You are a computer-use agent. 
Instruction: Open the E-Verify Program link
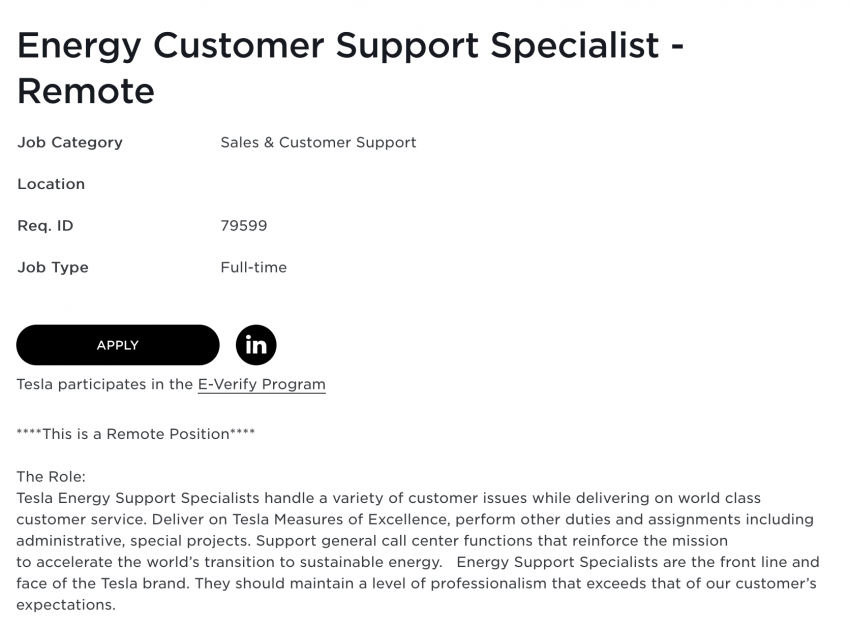tap(261, 384)
